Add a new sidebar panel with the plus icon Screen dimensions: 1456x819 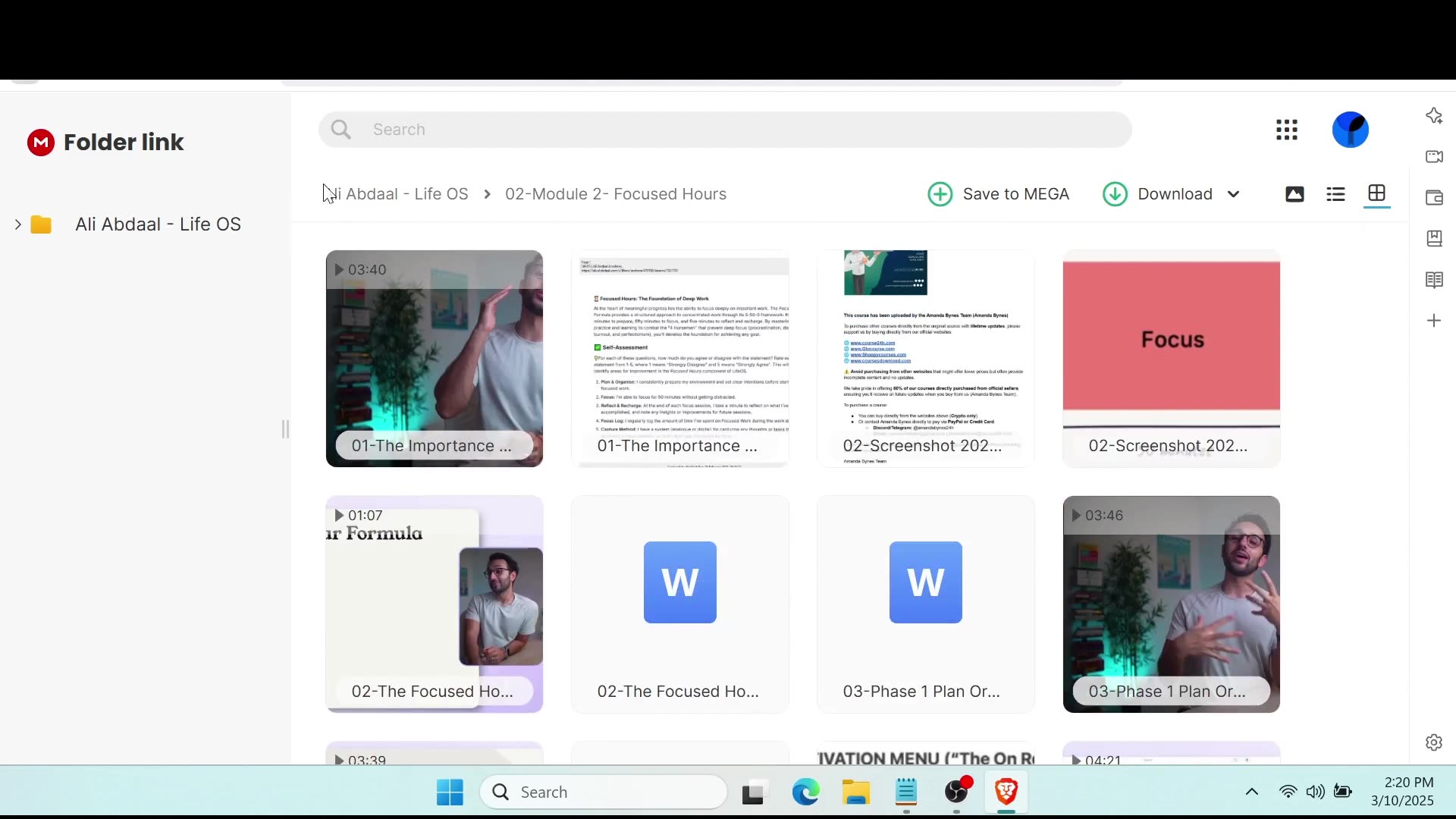(1436, 320)
